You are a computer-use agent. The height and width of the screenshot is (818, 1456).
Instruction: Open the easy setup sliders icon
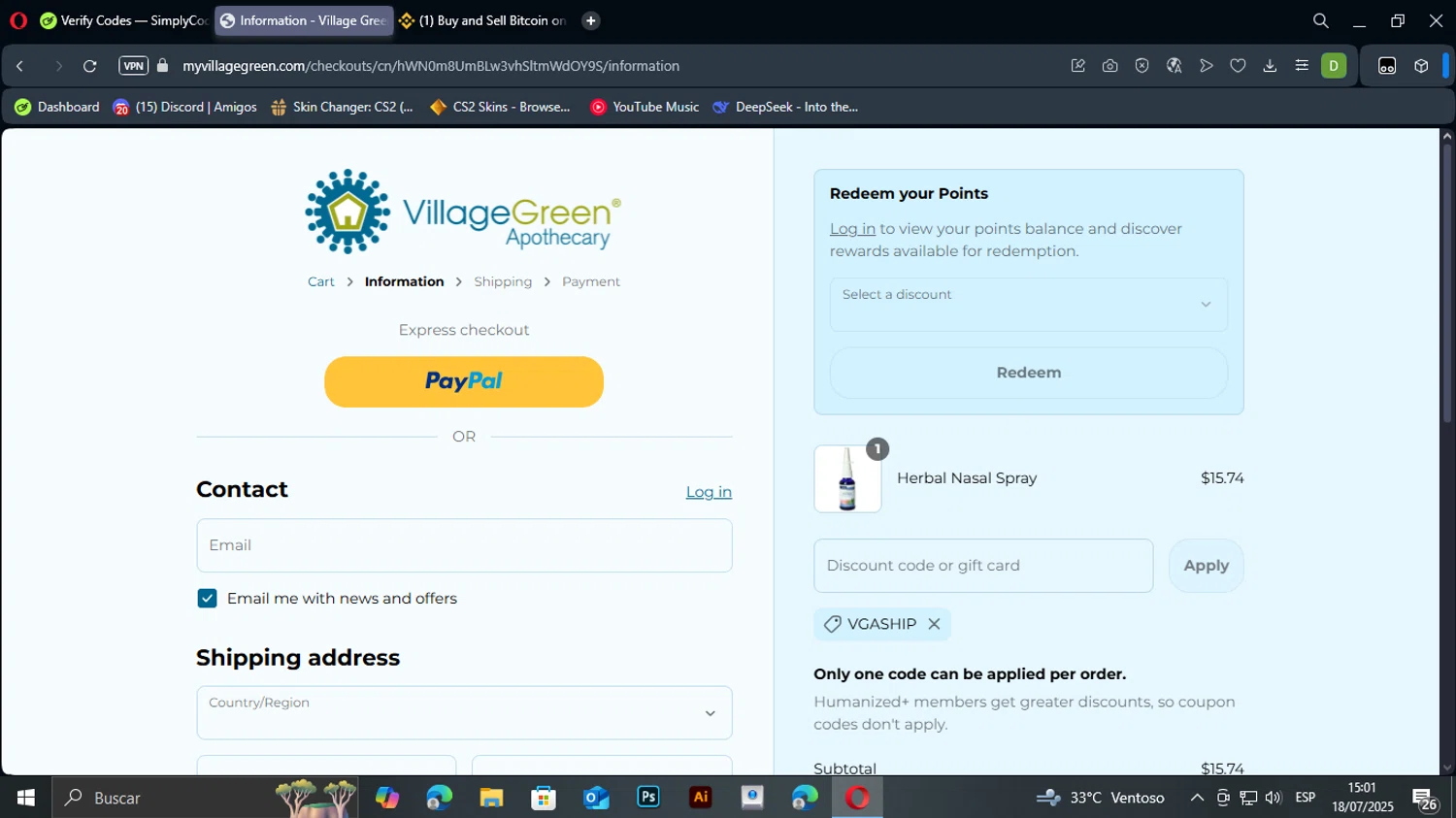point(1302,66)
